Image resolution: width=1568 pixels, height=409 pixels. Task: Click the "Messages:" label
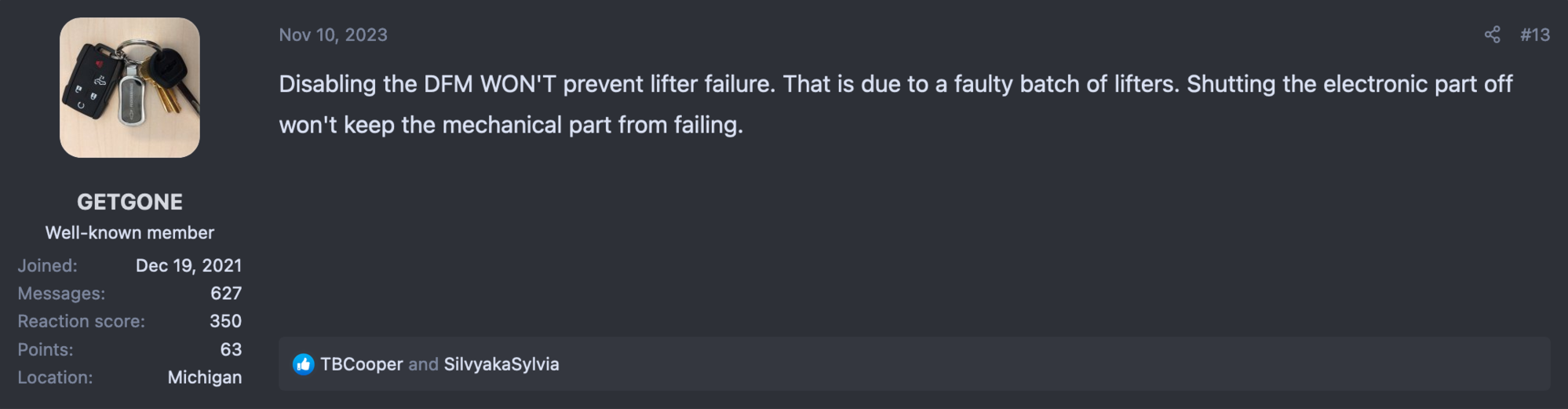point(61,293)
